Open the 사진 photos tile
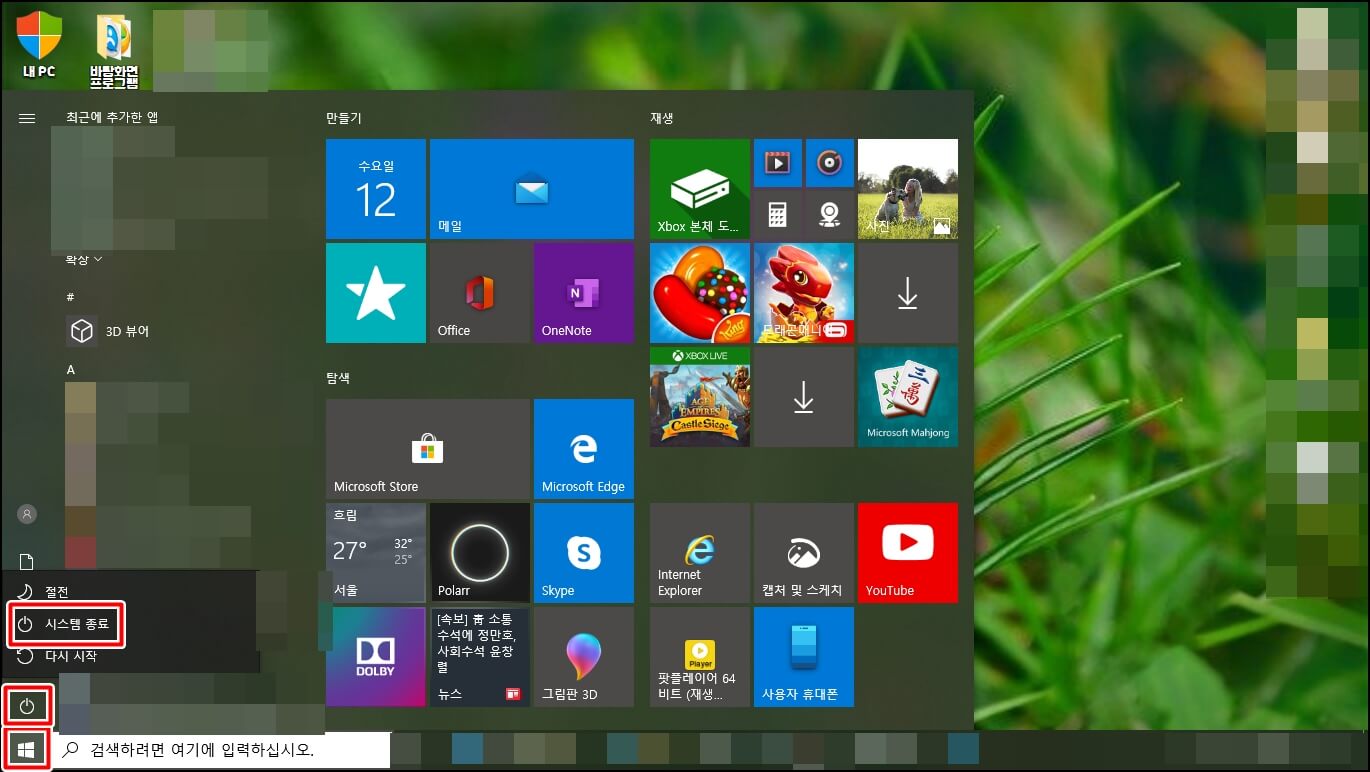The width and height of the screenshot is (1370, 772). click(x=908, y=189)
